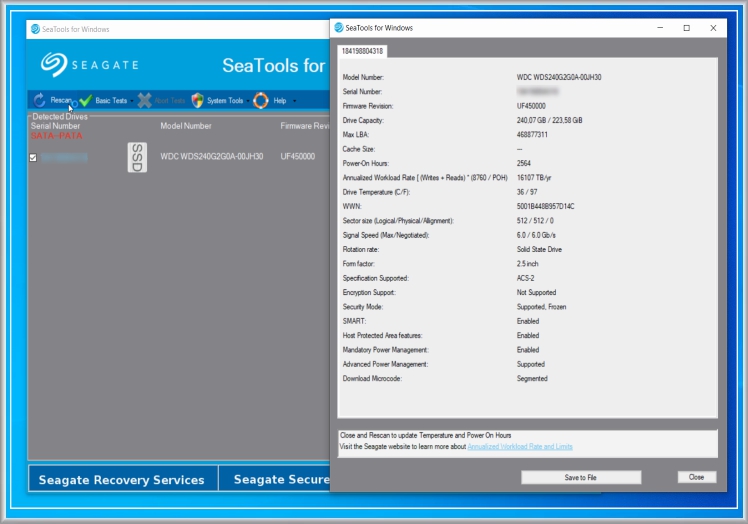Toggle the detected drive checkbox
Image resolution: width=748 pixels, height=524 pixels.
33,157
